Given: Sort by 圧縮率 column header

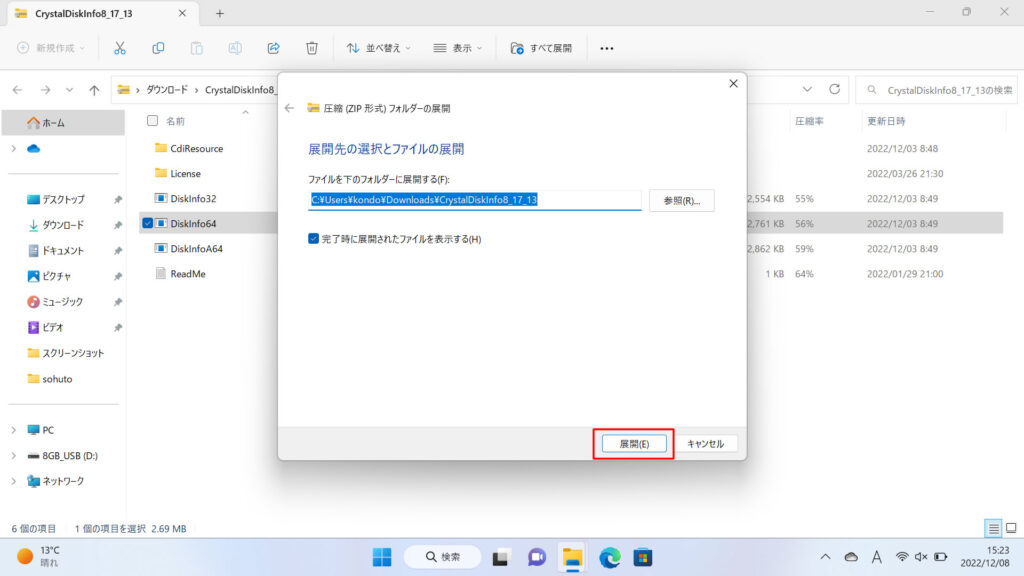Looking at the screenshot, I should (x=809, y=121).
